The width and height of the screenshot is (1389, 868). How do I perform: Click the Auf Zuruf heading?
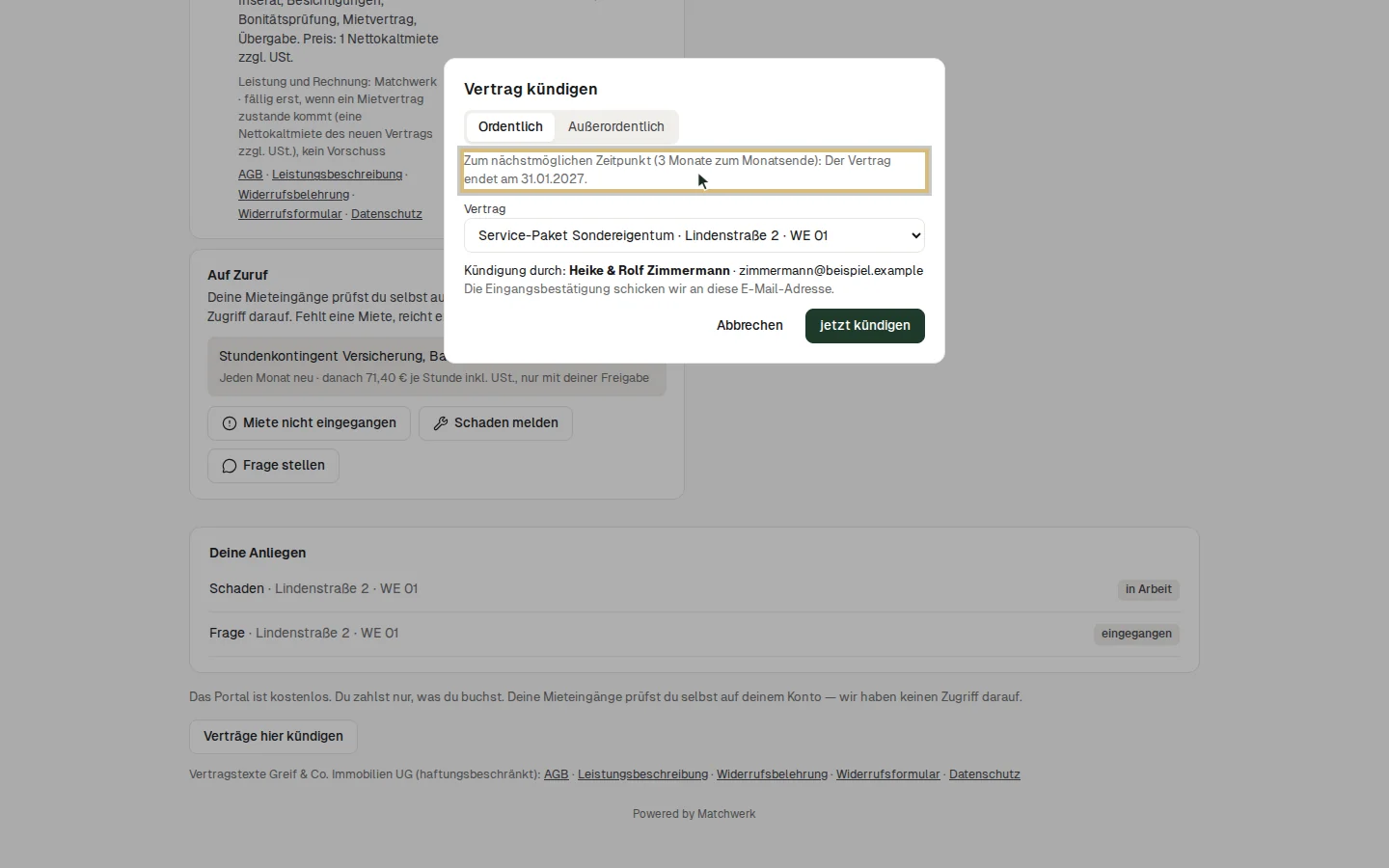237,276
